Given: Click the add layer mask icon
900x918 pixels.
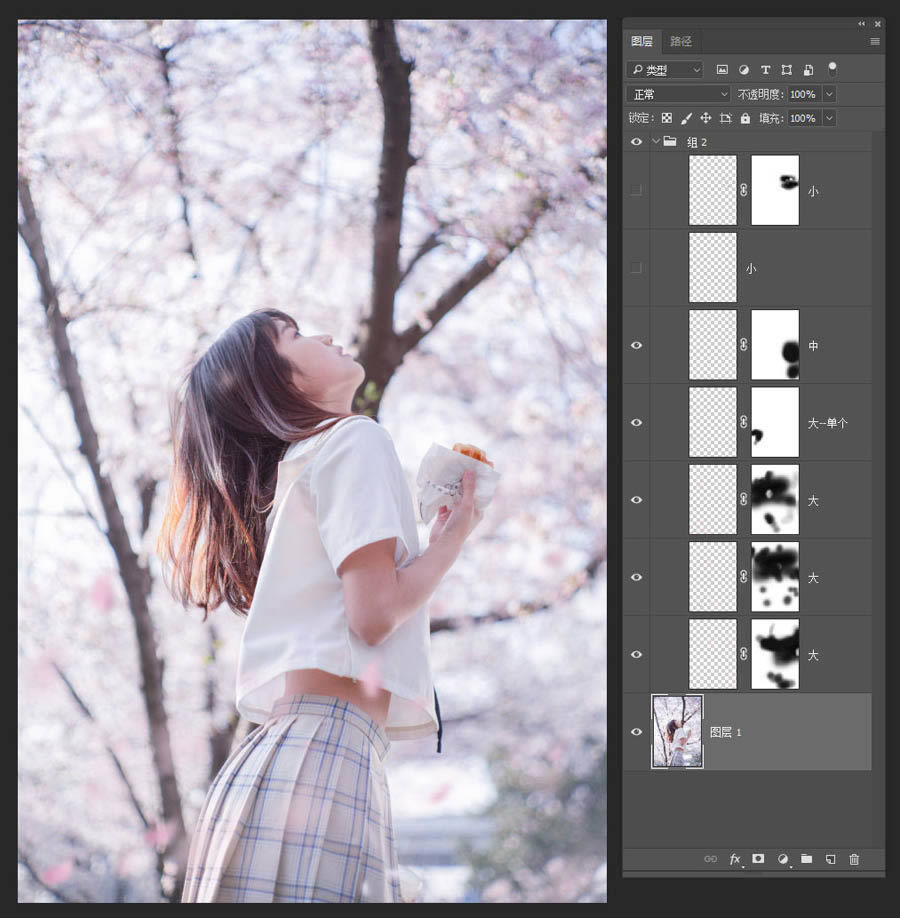Looking at the screenshot, I should [758, 859].
